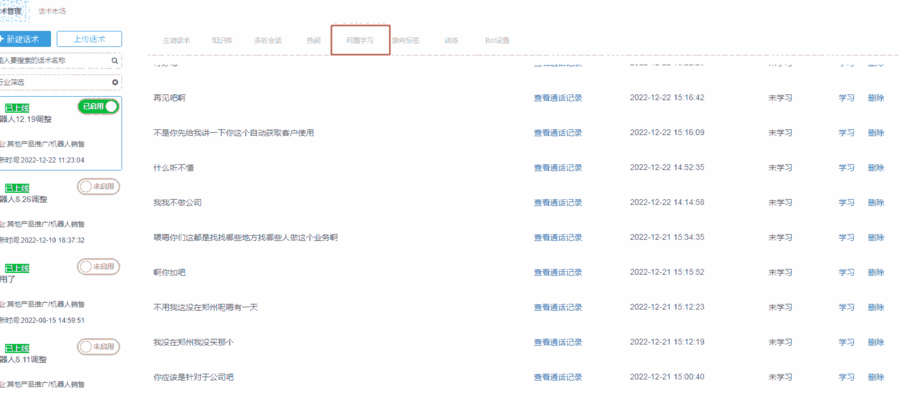Click the timestamp 2022-12-22 14:52:35

point(667,168)
